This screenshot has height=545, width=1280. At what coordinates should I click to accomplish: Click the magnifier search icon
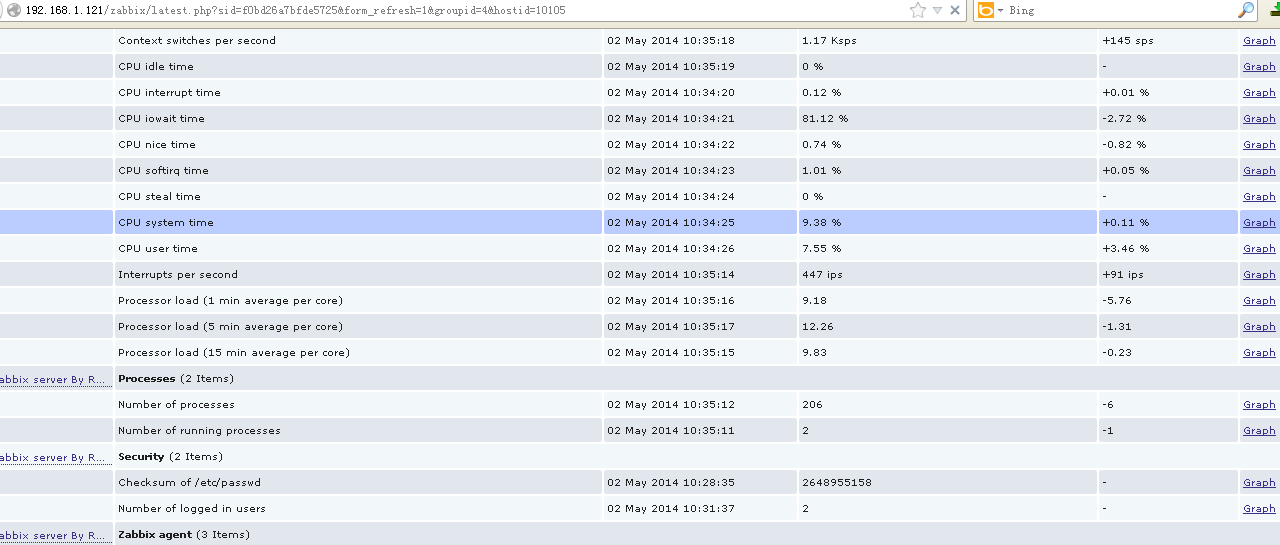tap(1246, 10)
